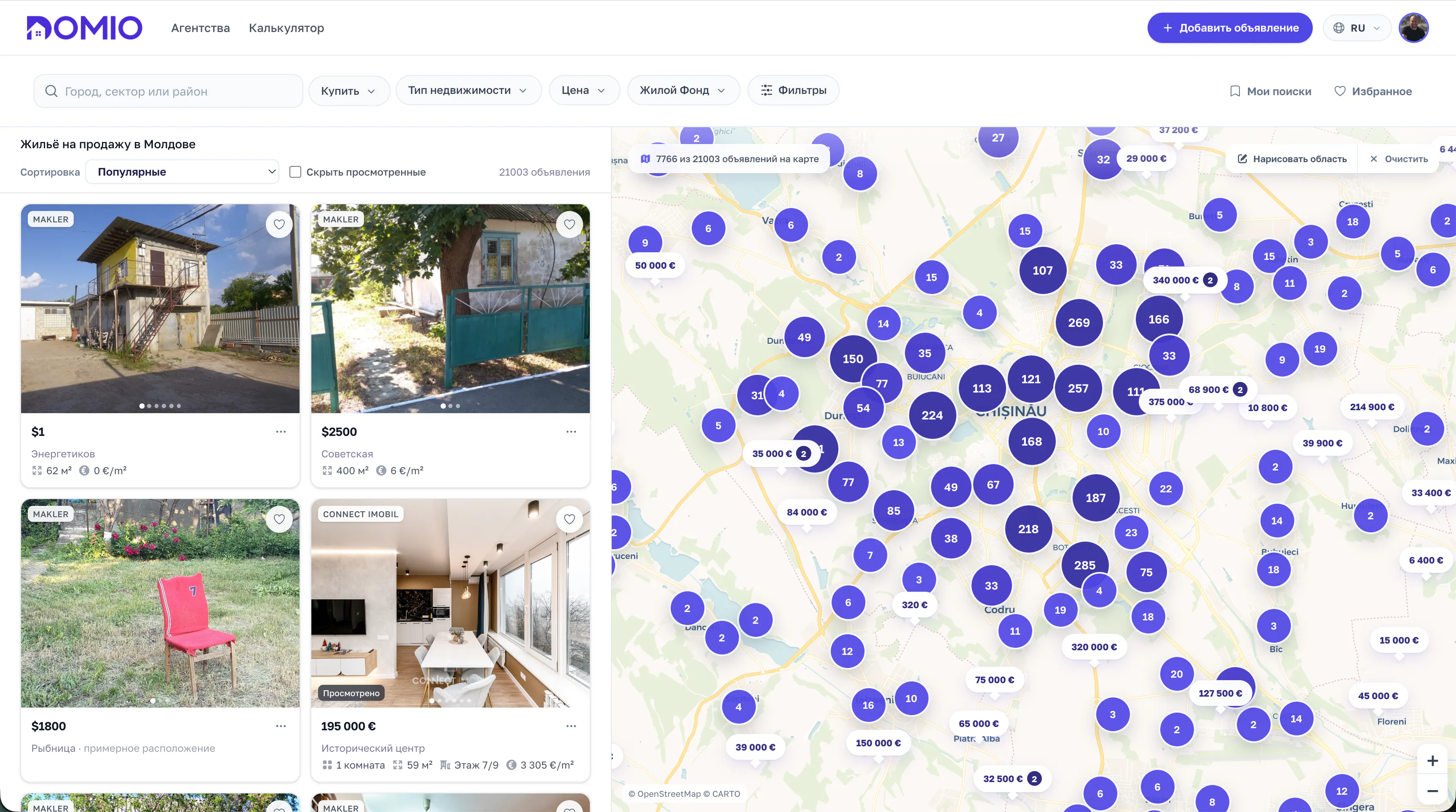
Task: Click the map cluster marker 269
Action: click(x=1079, y=323)
